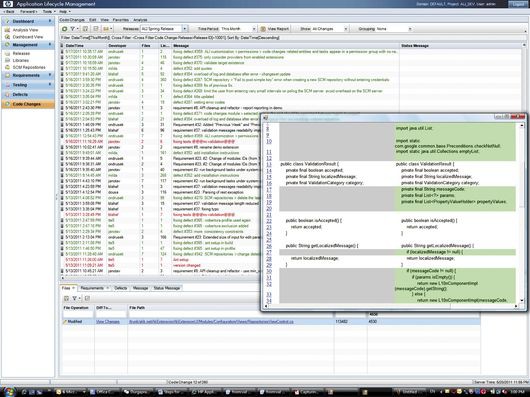Click the Back button
Screen dimensions: 530x397
(9, 11)
